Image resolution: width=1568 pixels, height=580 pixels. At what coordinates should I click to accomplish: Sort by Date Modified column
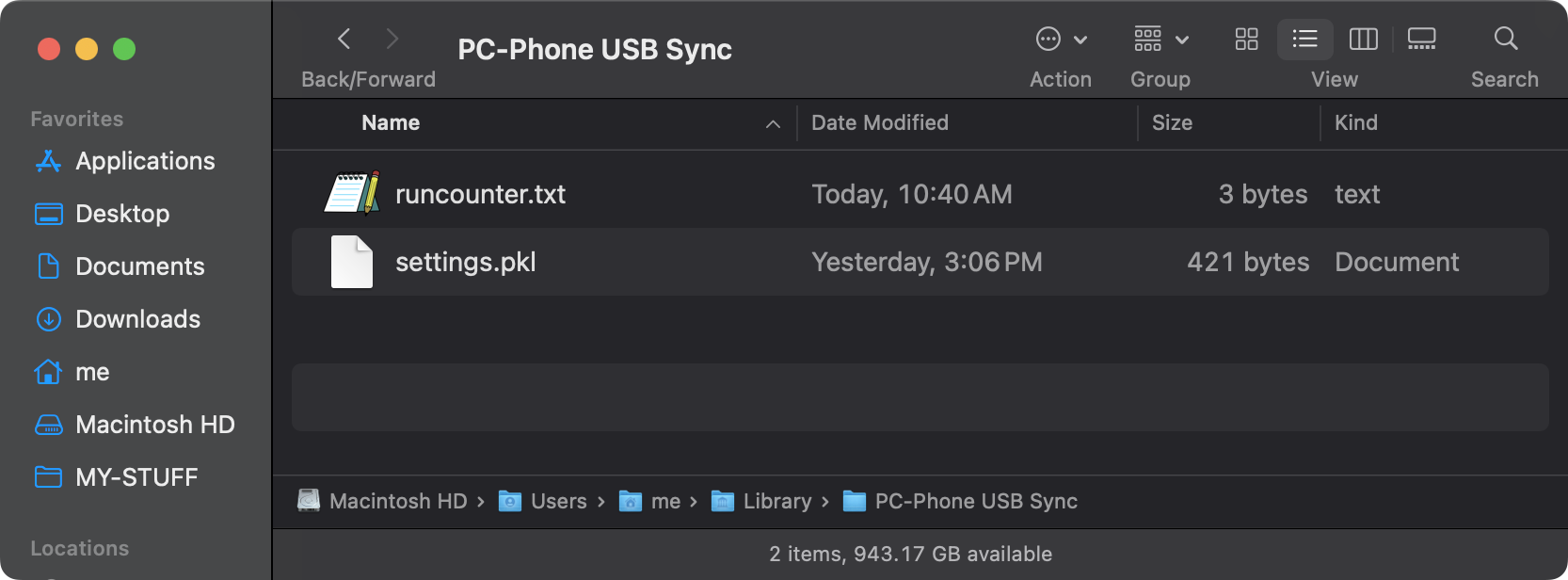click(x=880, y=123)
